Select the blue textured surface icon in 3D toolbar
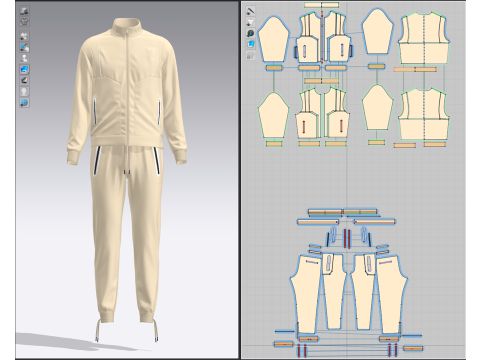Image resolution: width=480 pixels, height=360 pixels. [24, 69]
